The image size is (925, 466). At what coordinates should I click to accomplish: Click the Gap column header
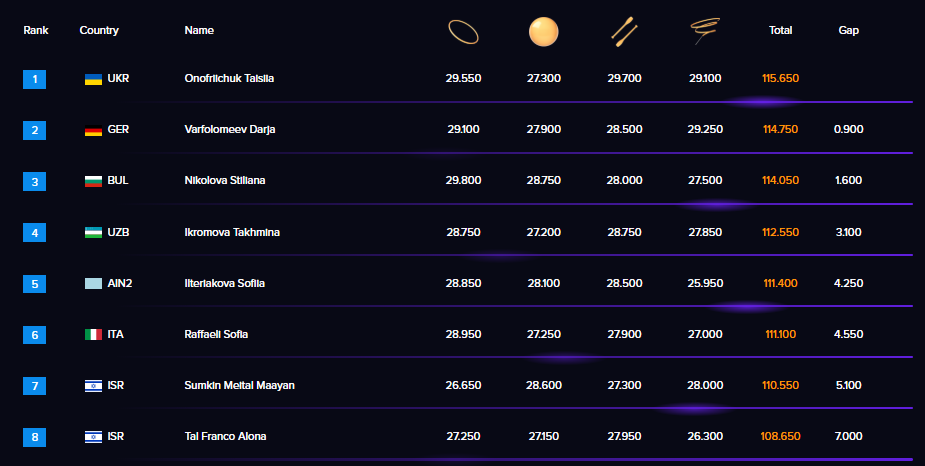(x=848, y=30)
